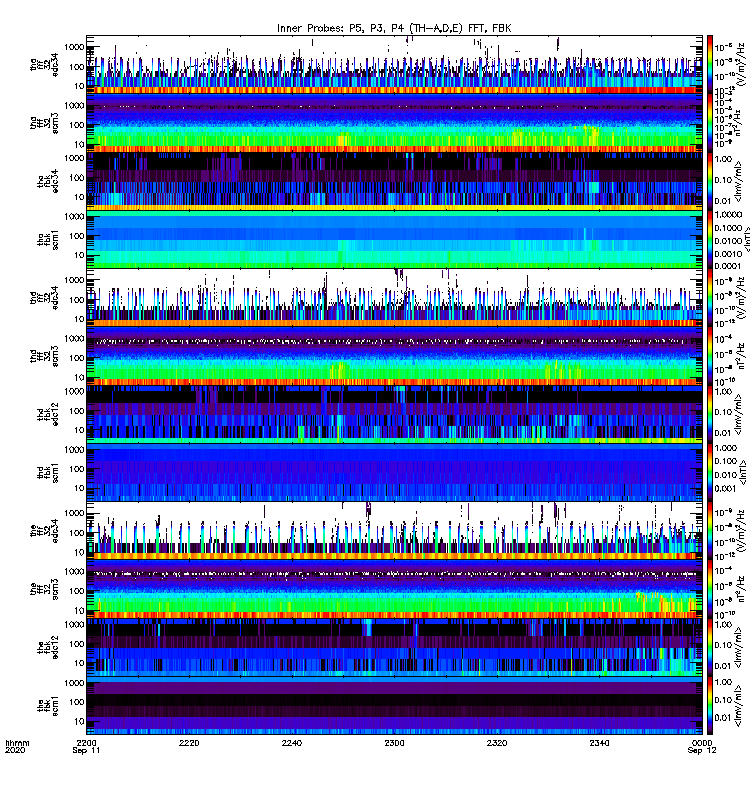Click the "Sep 12" date label

tap(702, 751)
